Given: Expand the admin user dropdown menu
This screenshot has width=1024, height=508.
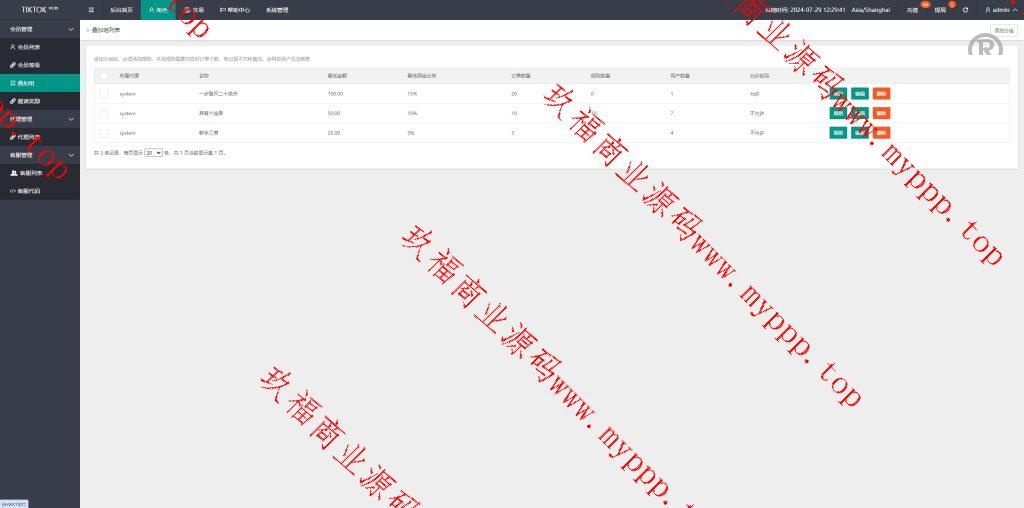Looking at the screenshot, I should click(1000, 9).
